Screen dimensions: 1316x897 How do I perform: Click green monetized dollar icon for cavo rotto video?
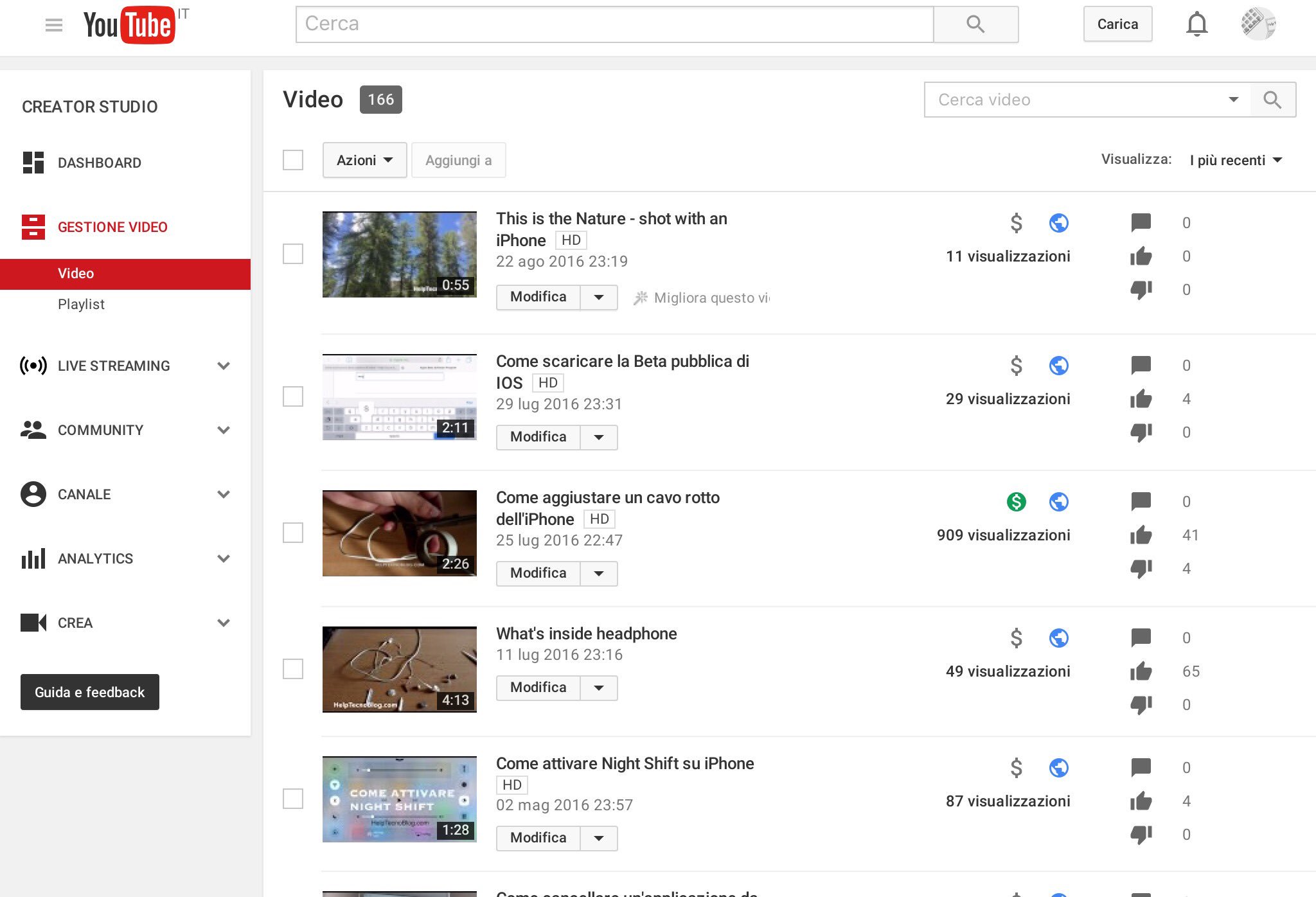[1016, 501]
